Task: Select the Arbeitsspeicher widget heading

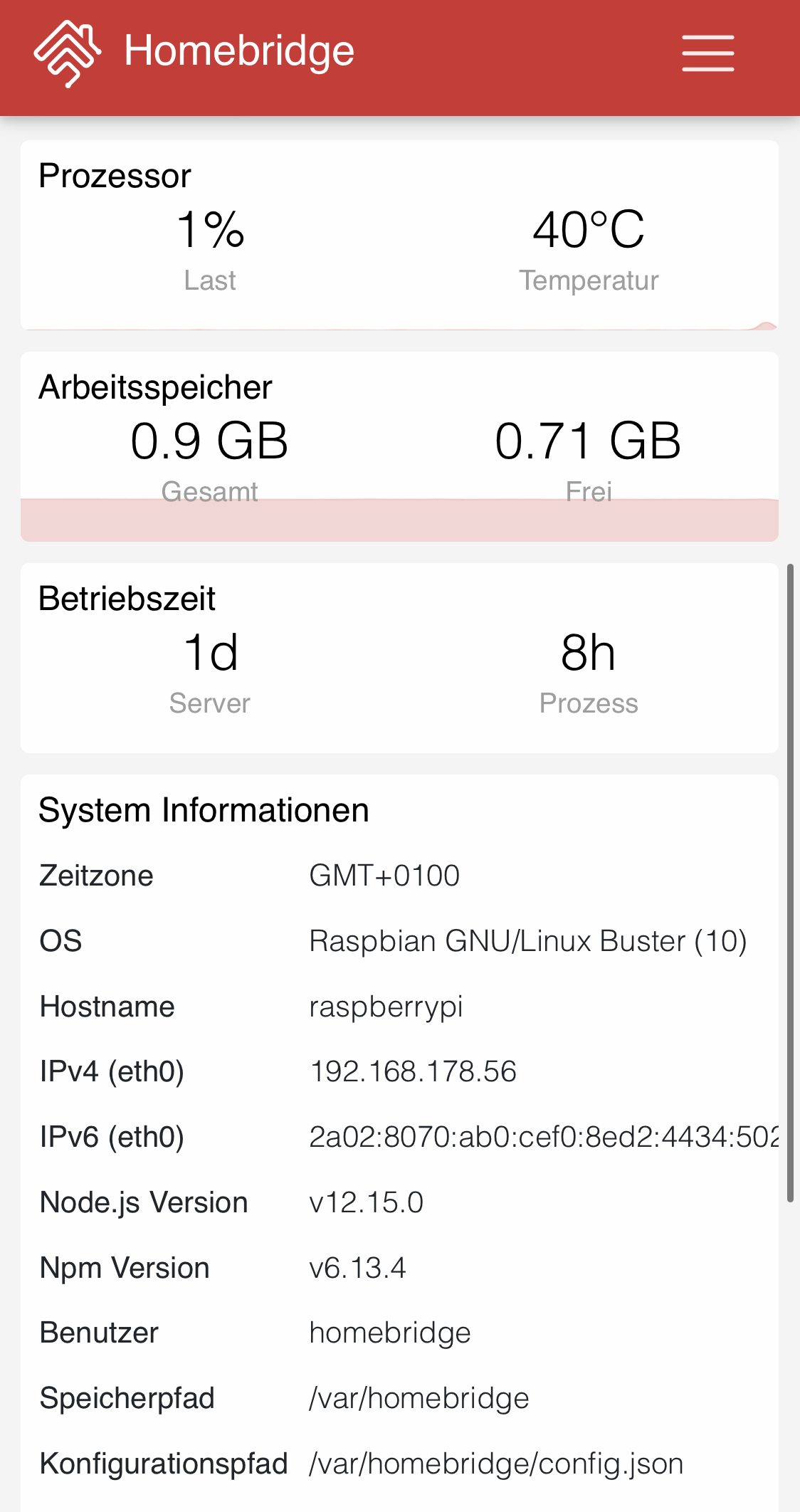Action: [155, 387]
